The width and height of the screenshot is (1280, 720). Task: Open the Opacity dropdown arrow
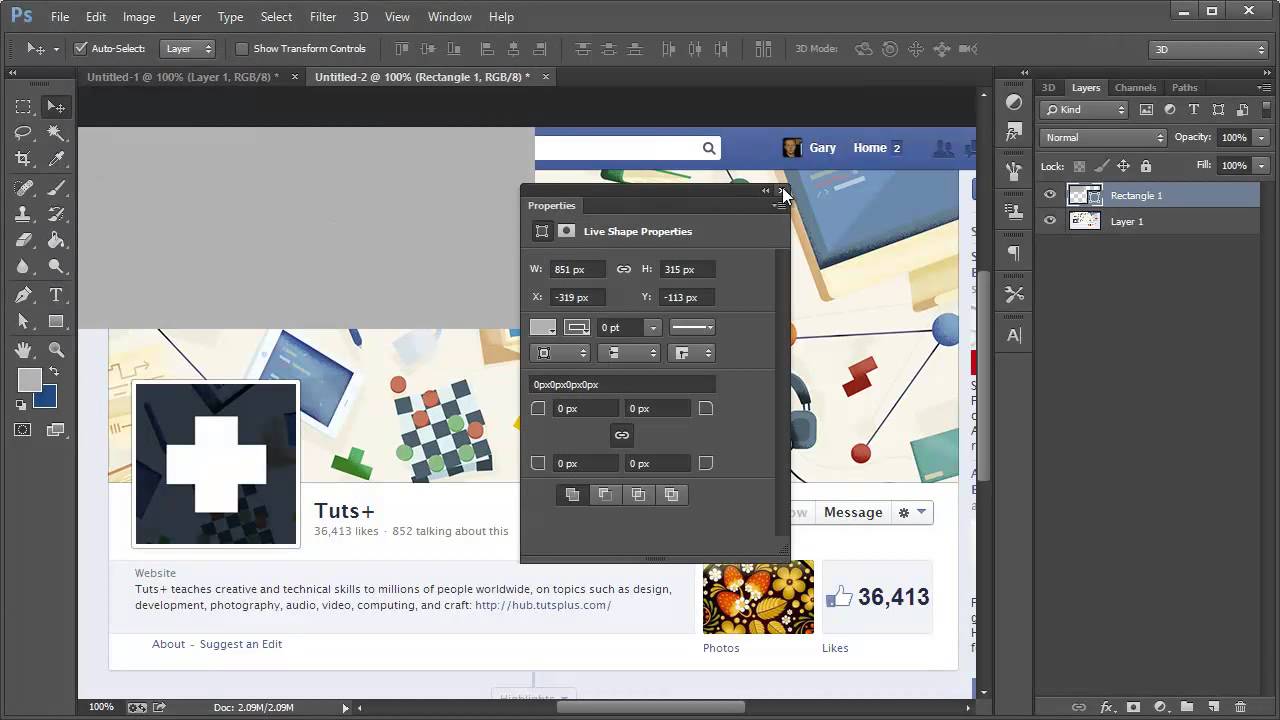click(1261, 137)
